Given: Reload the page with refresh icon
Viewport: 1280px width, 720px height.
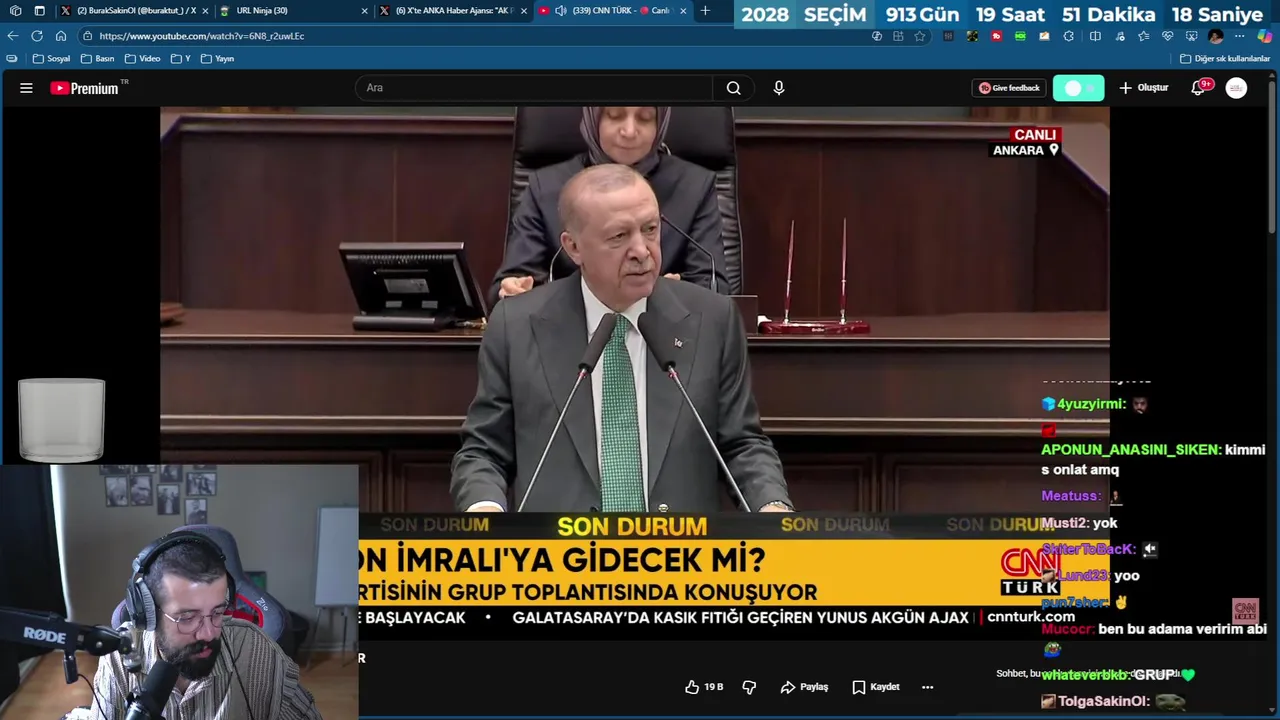Looking at the screenshot, I should (37, 36).
